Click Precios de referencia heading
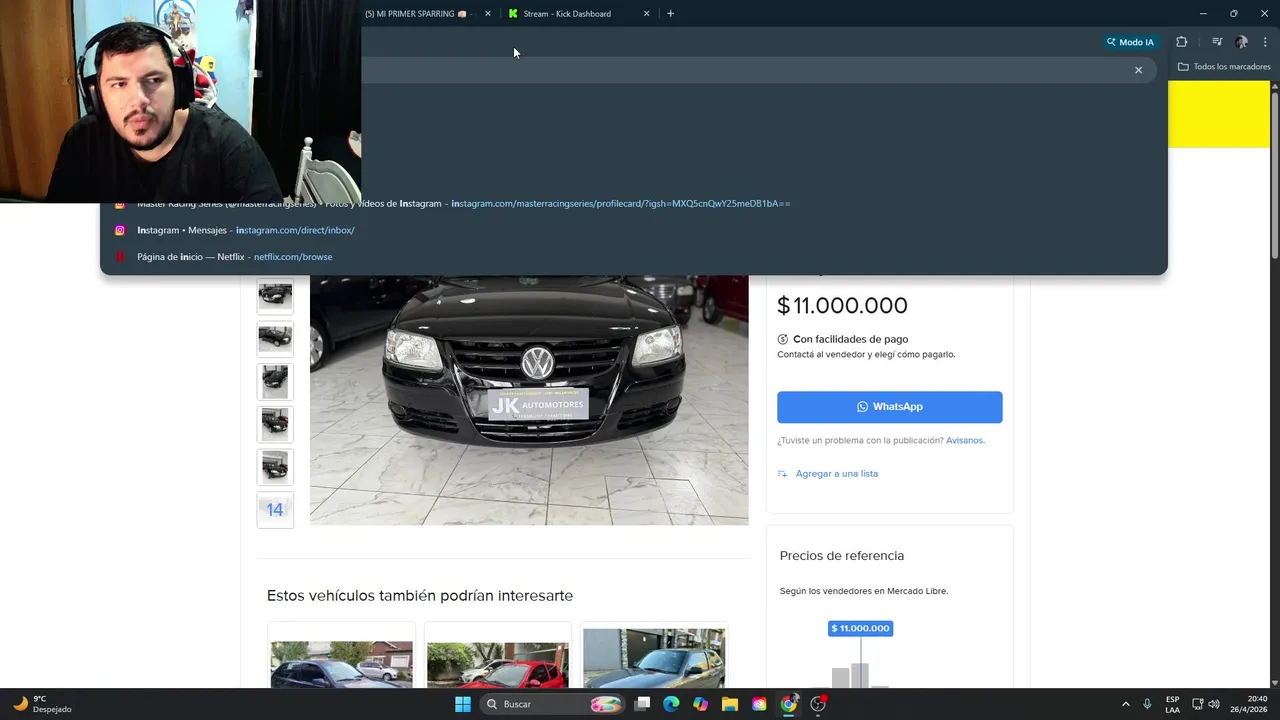 (x=842, y=556)
